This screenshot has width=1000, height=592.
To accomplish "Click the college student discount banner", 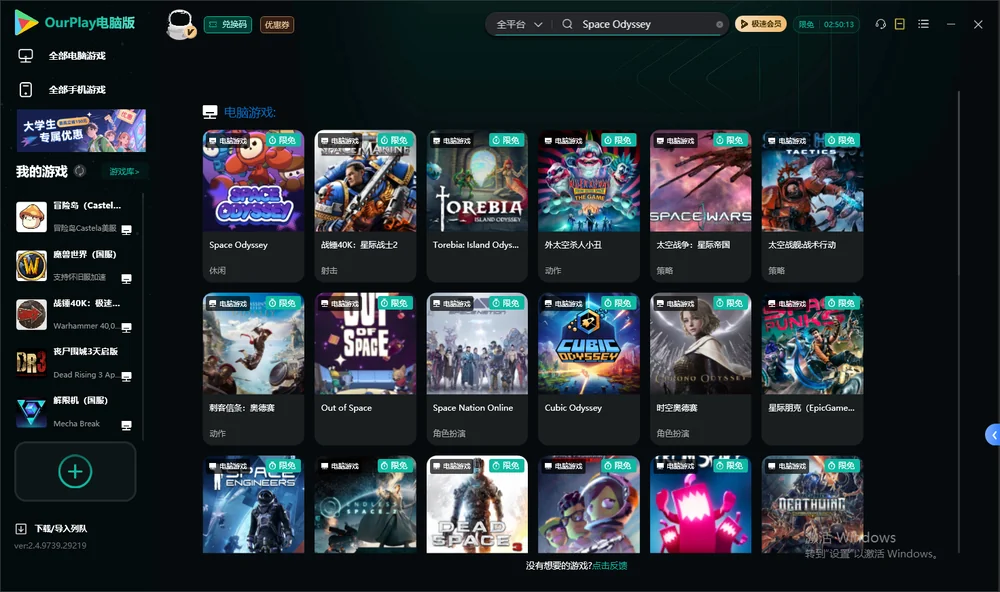I will [81, 130].
